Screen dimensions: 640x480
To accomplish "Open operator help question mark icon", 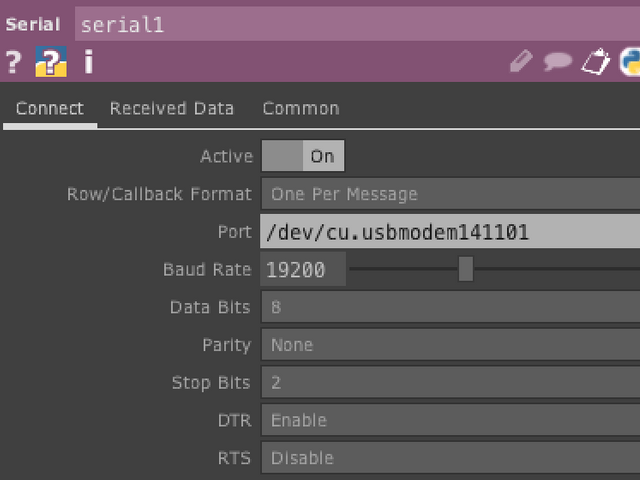I will [13, 63].
